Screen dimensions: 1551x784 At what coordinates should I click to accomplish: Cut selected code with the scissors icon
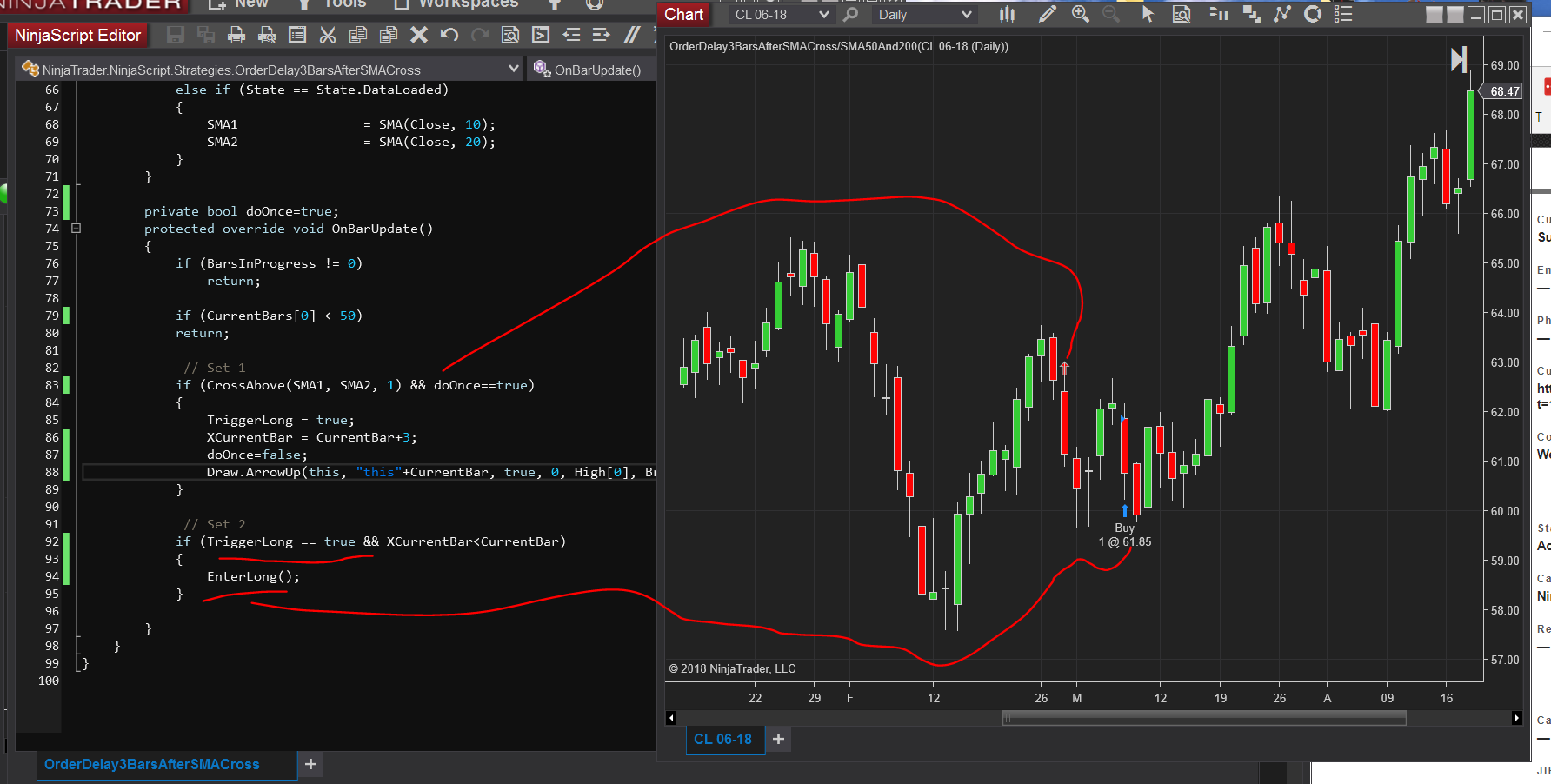[x=328, y=35]
